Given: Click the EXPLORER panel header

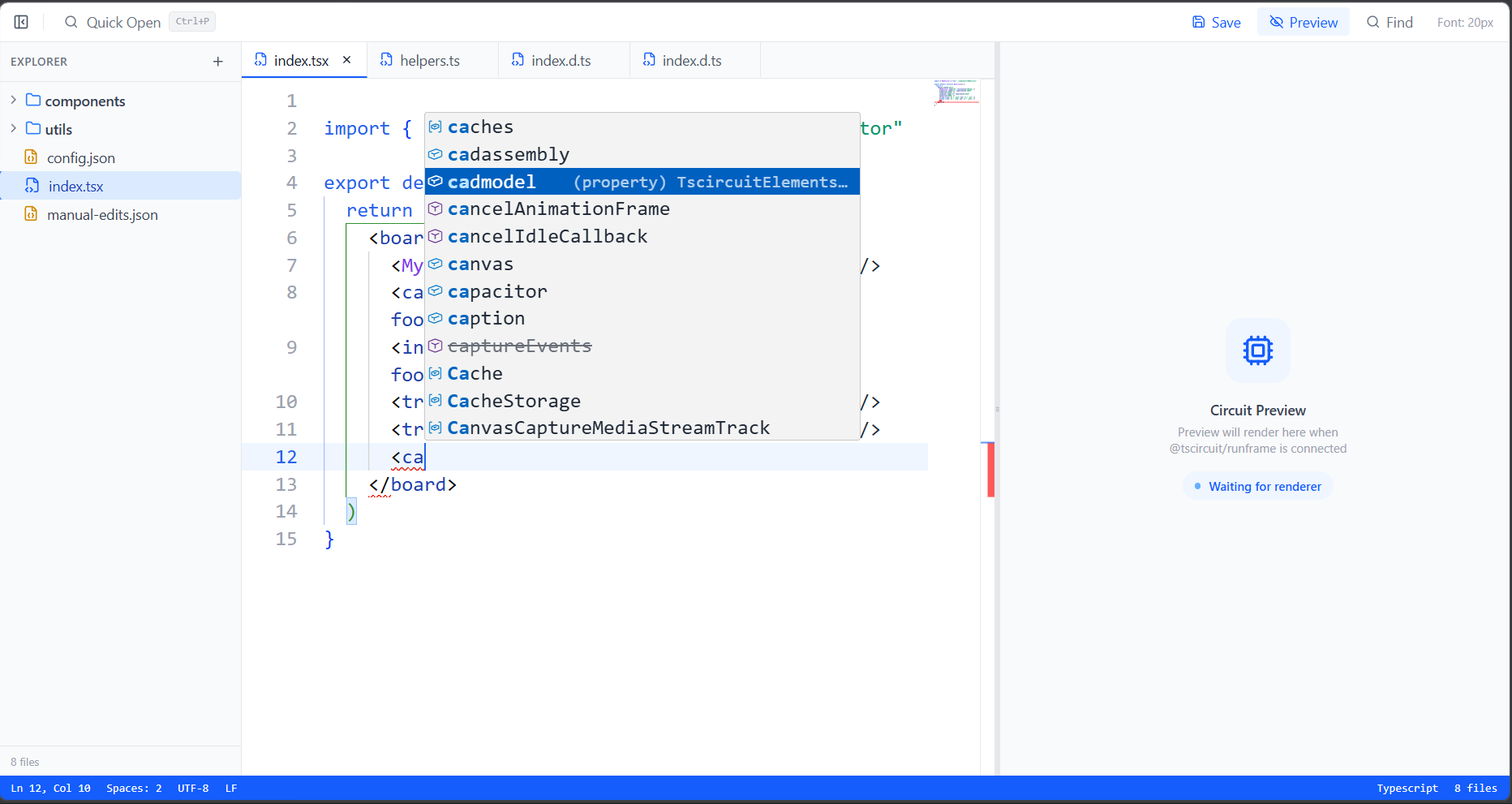Looking at the screenshot, I should point(39,62).
